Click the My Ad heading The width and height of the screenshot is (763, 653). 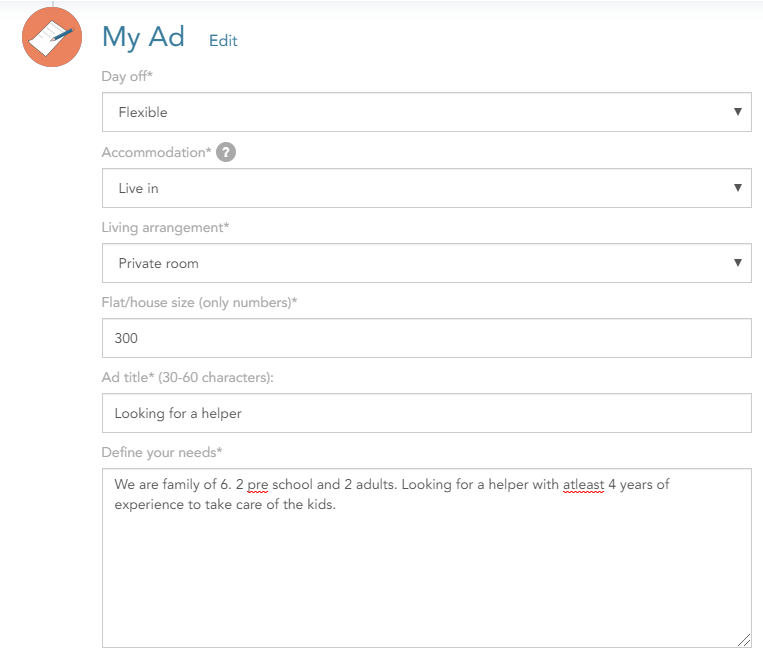(143, 37)
